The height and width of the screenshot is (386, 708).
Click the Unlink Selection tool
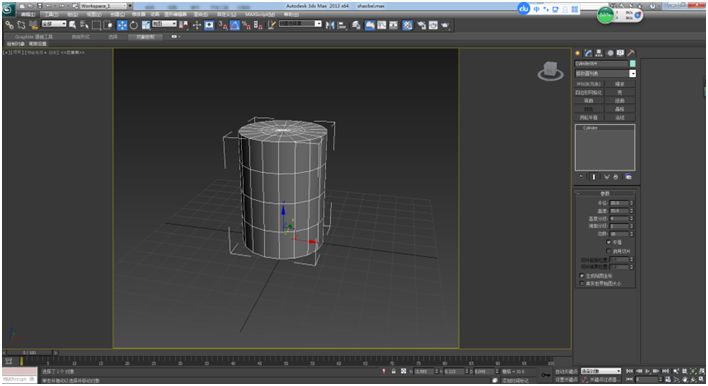click(21, 25)
